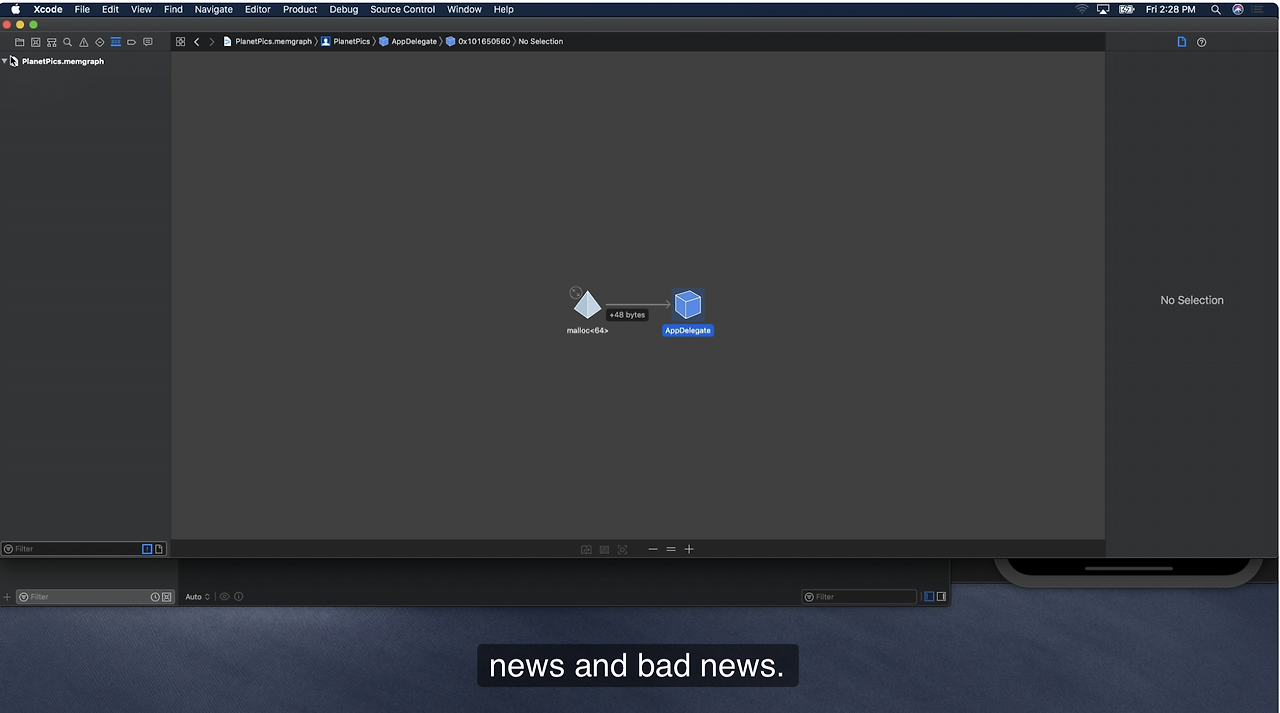Click the focus icon in graph toolbar
The width and height of the screenshot is (1280, 713).
tap(622, 550)
